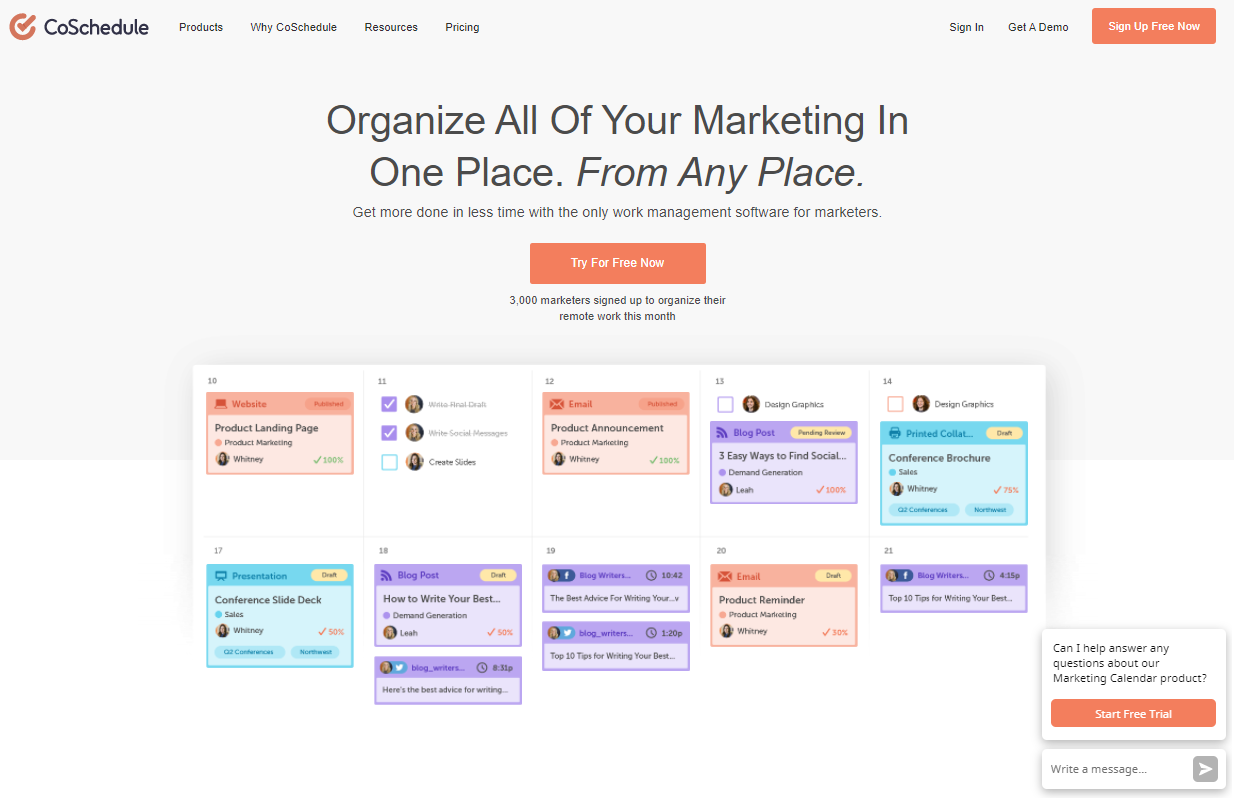Click the send message arrow icon
Screen dimensions: 1234x798
tap(1205, 769)
